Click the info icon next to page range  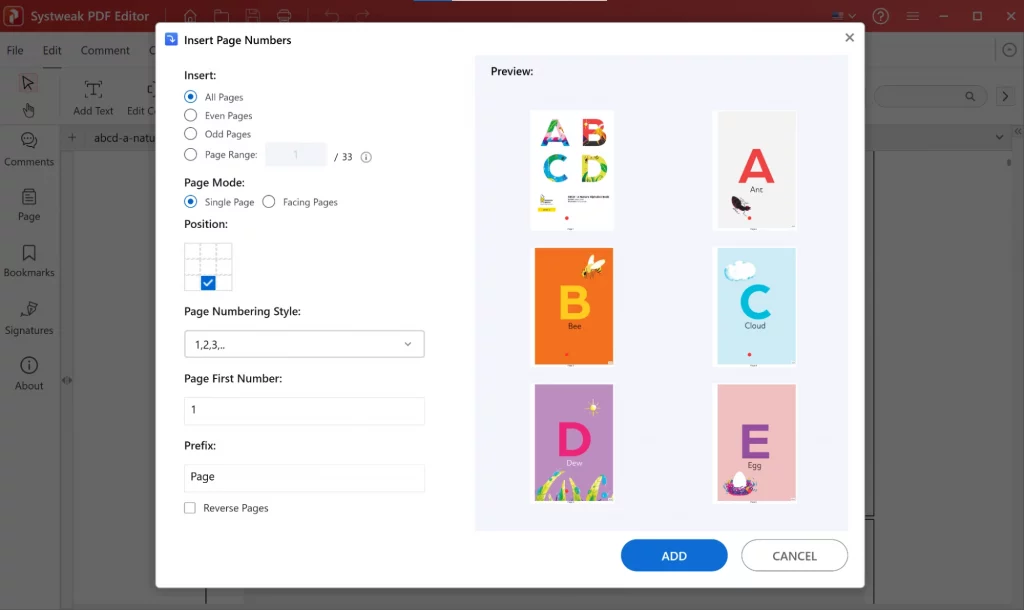tap(366, 156)
